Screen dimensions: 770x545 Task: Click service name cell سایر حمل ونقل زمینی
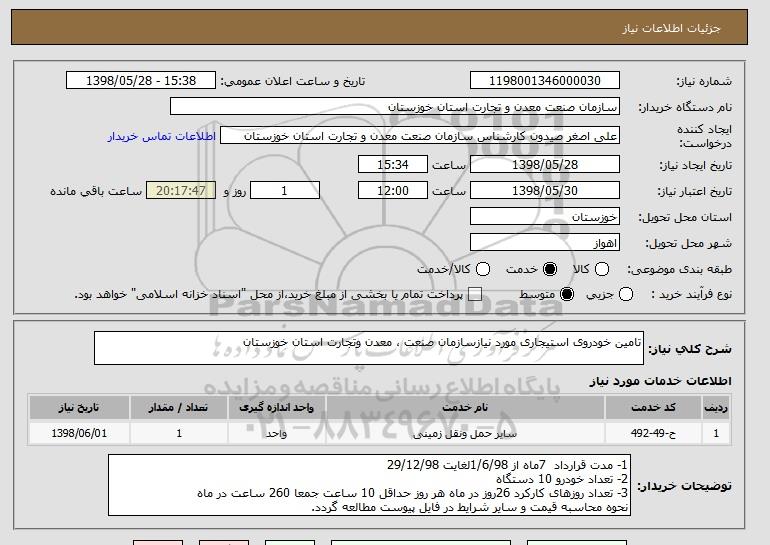pyautogui.click(x=465, y=434)
